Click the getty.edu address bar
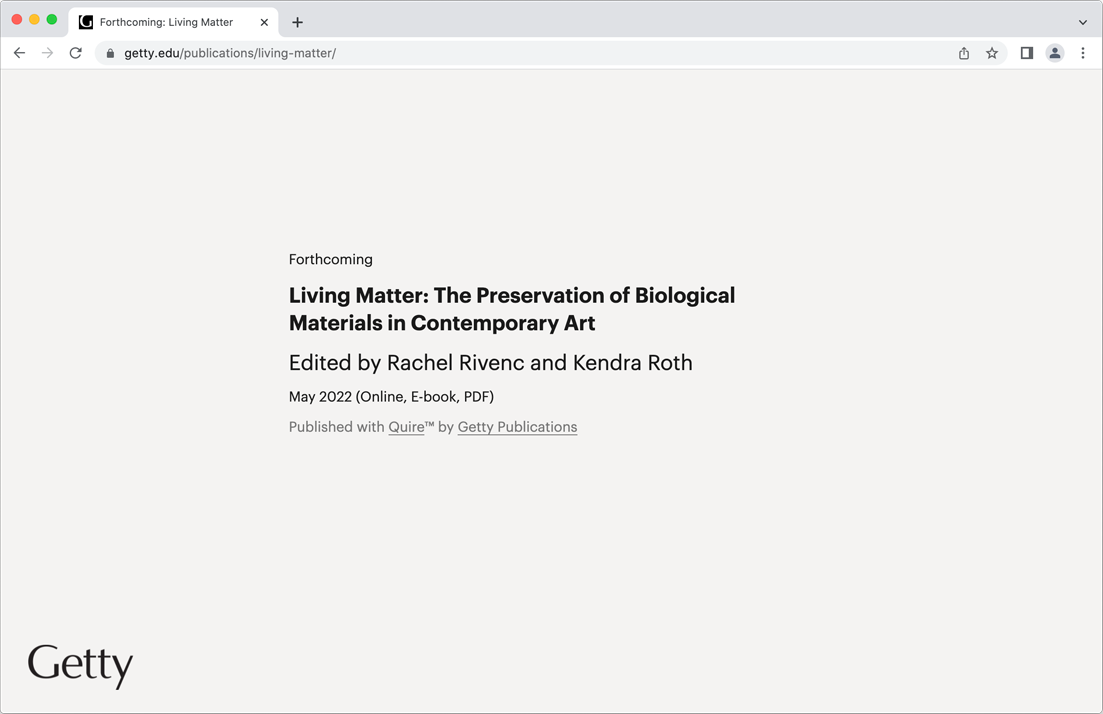The width and height of the screenshot is (1103, 714). click(500, 53)
